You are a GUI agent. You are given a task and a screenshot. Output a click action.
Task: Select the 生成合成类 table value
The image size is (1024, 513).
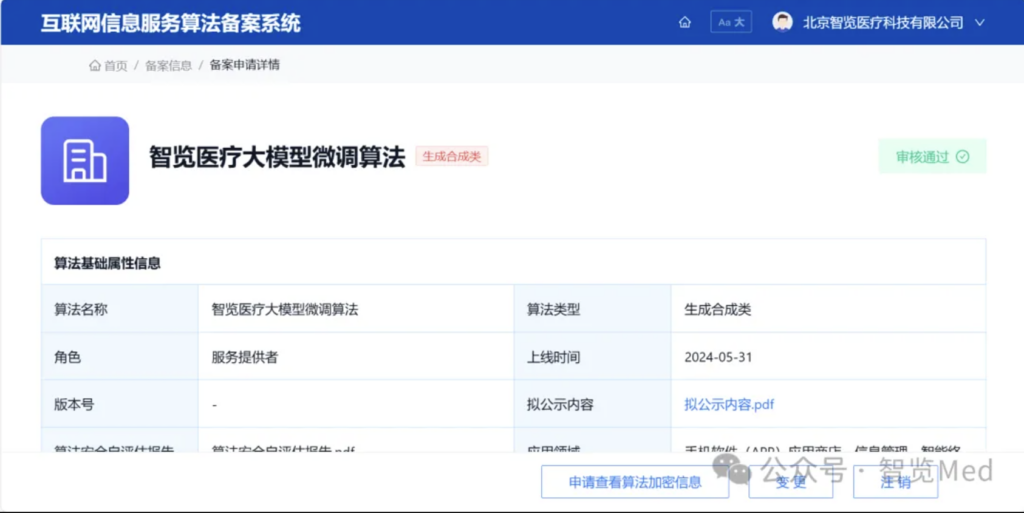click(x=718, y=309)
